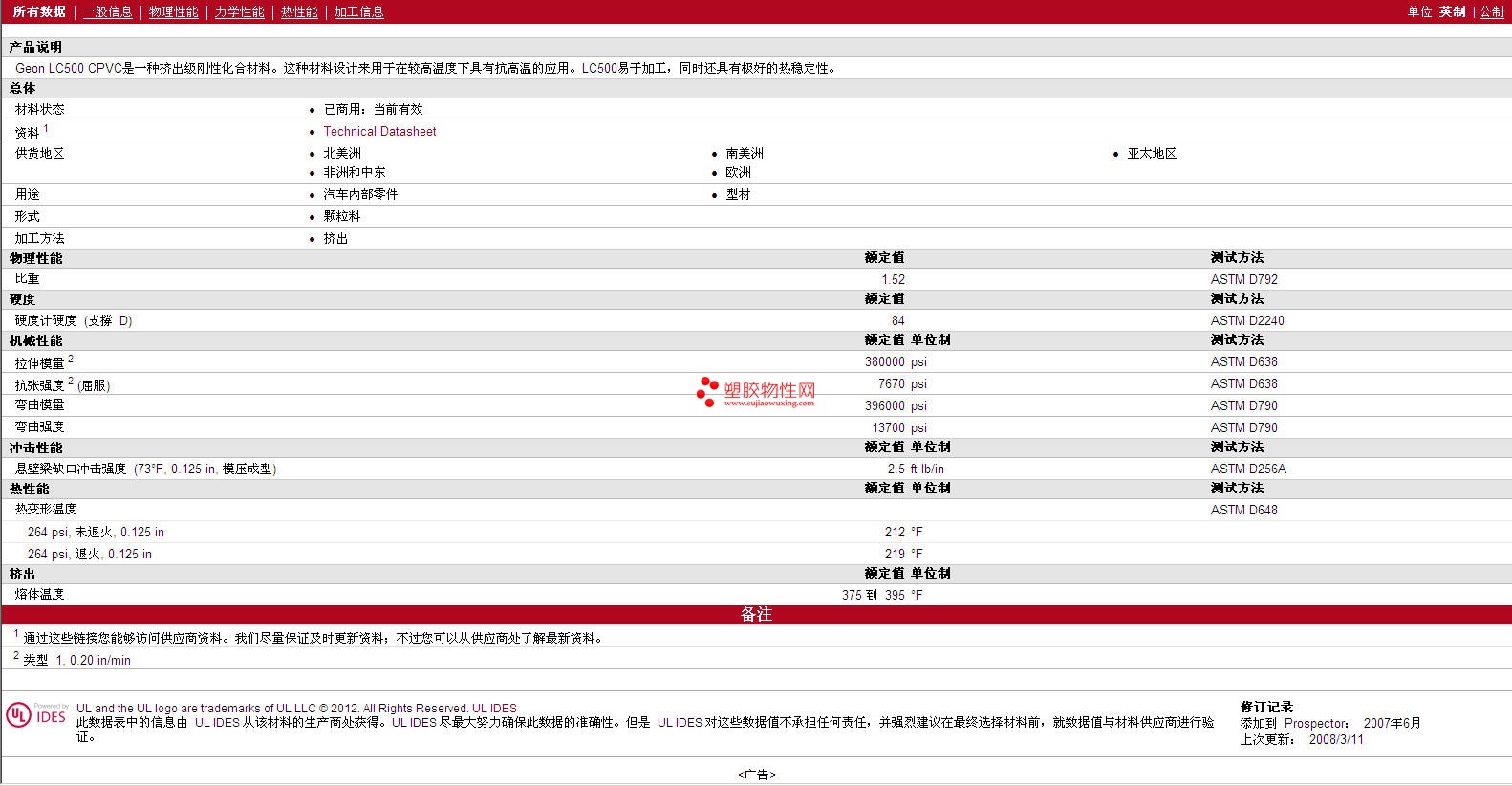Click the 2008/3/11 last updated date
Screen dimensions: 1512x786
pos(1336,739)
